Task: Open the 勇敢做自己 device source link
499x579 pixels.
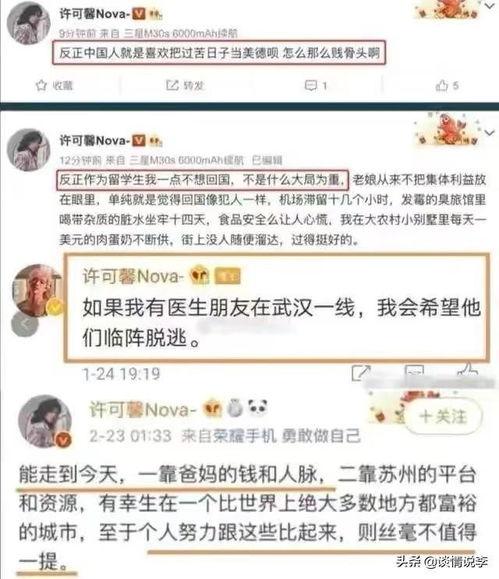Action: pyautogui.click(x=321, y=436)
